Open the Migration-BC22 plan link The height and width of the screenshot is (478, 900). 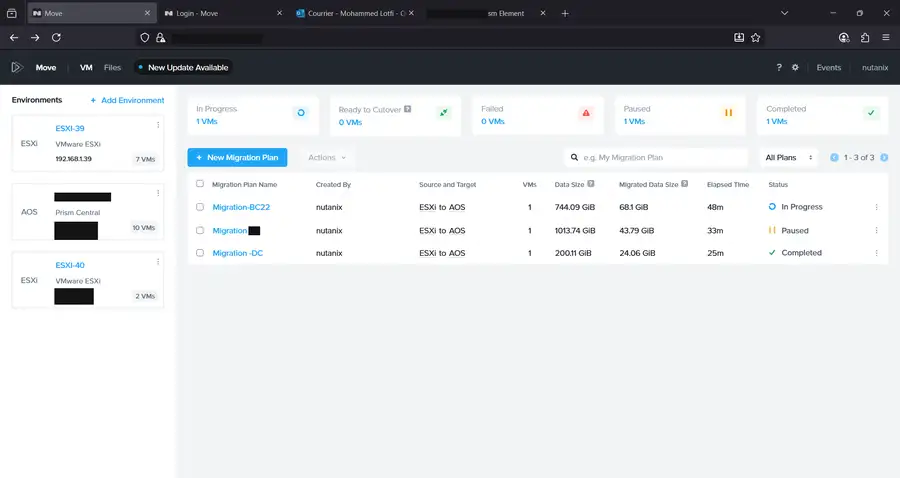pos(241,207)
